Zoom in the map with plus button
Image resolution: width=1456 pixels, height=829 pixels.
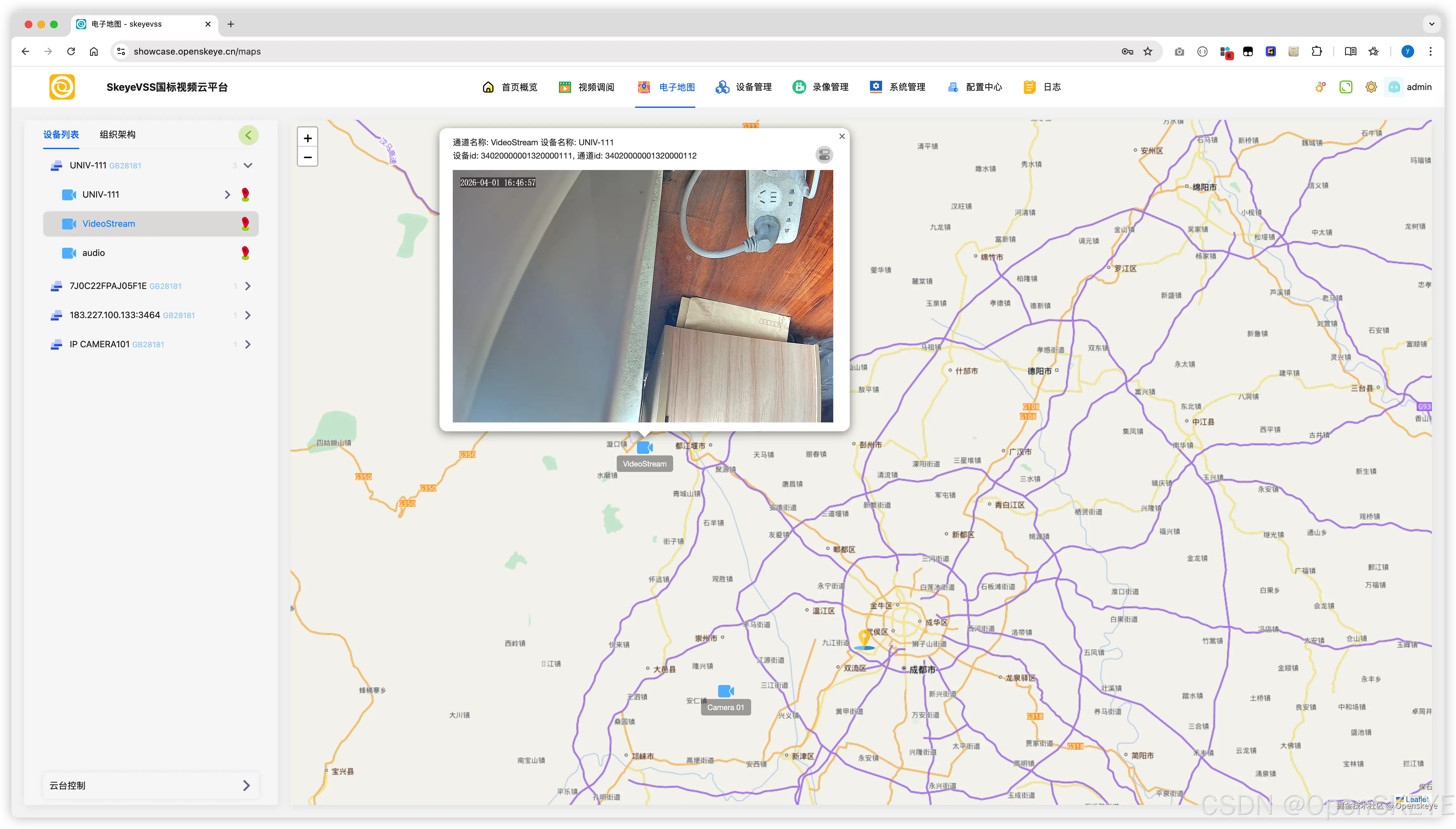307,138
